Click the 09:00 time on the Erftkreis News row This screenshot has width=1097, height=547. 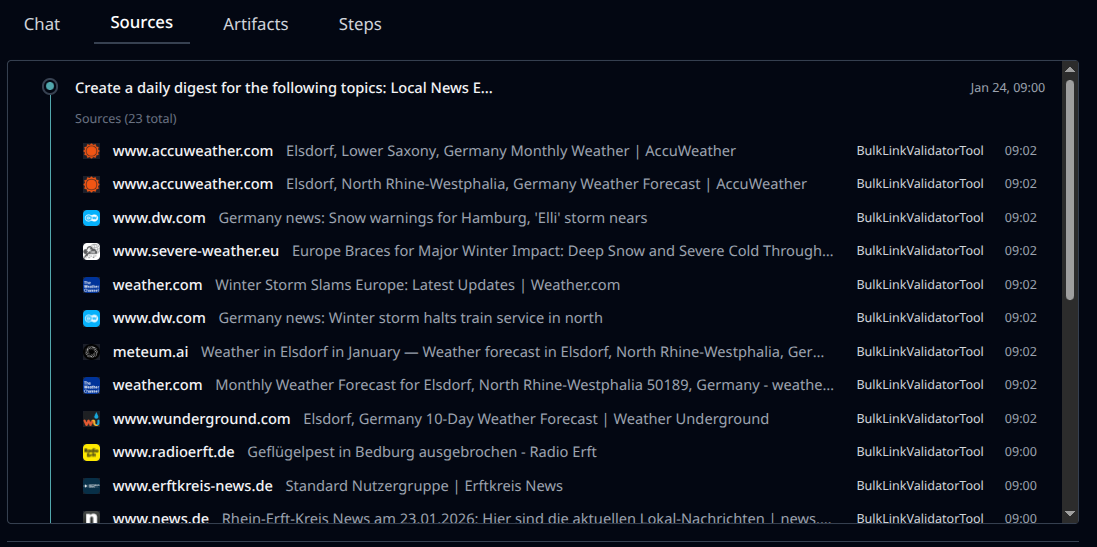pos(1021,485)
